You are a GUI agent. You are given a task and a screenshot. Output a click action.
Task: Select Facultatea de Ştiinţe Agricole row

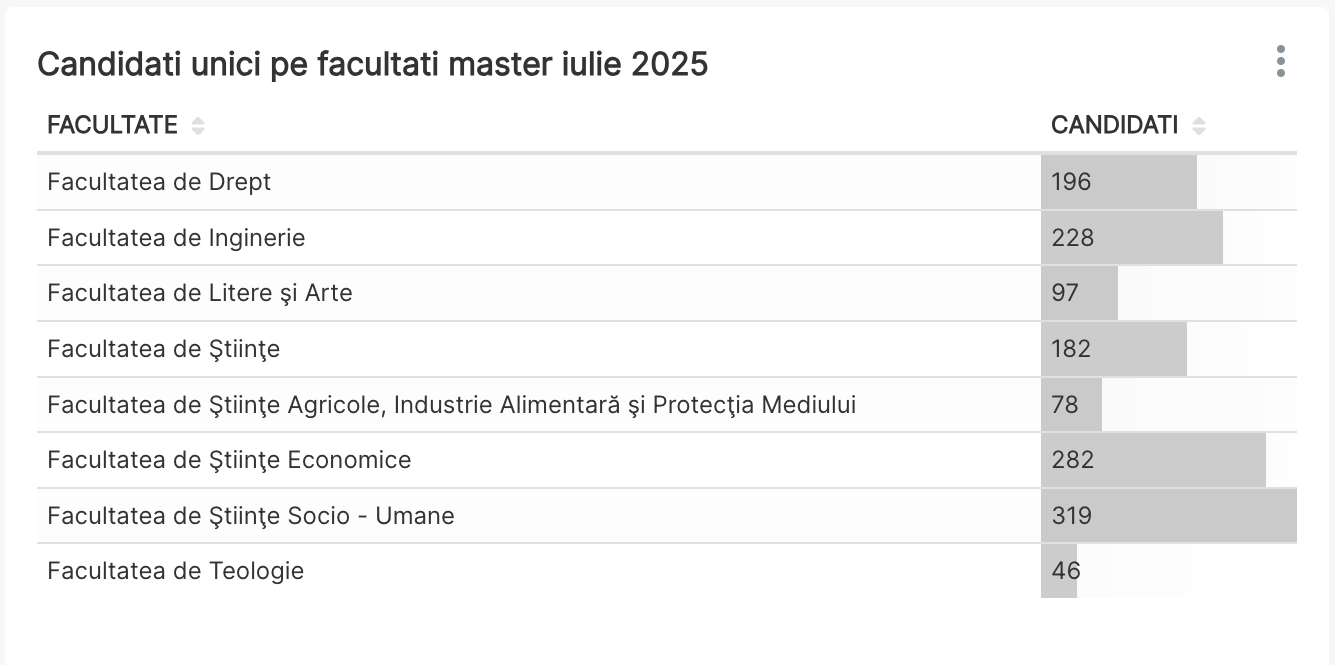coord(667,405)
